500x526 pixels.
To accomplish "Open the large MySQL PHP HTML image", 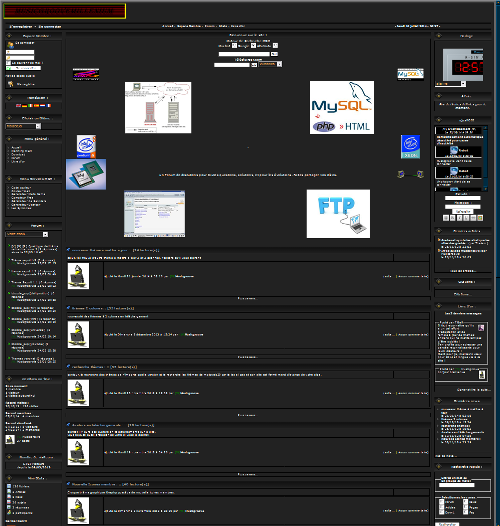I will (x=342, y=107).
